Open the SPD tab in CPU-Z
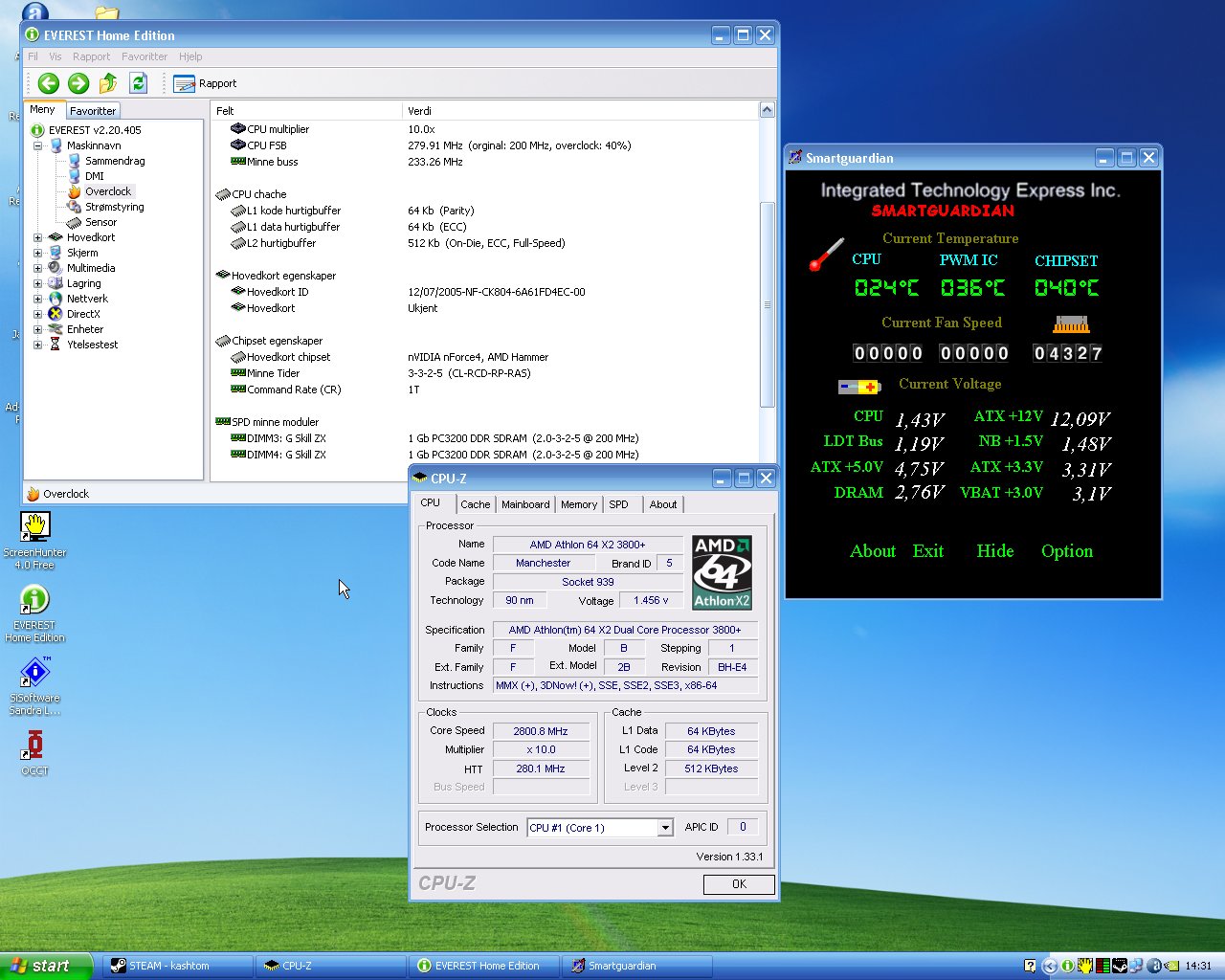The image size is (1225, 980). [x=619, y=504]
